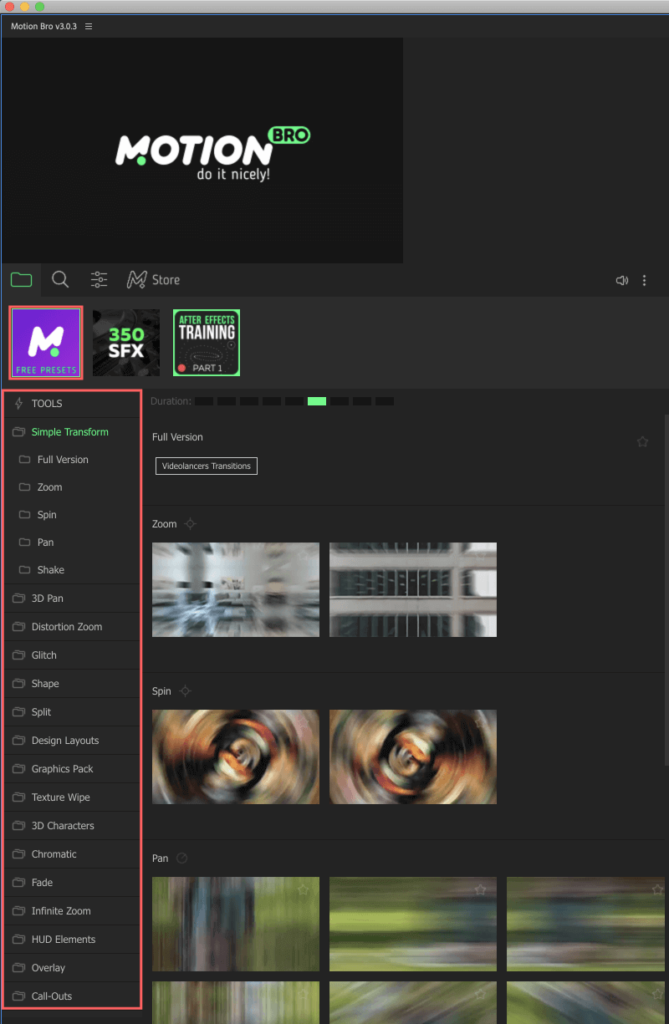Expand the Shape category
Image resolution: width=669 pixels, height=1024 pixels.
coord(72,684)
